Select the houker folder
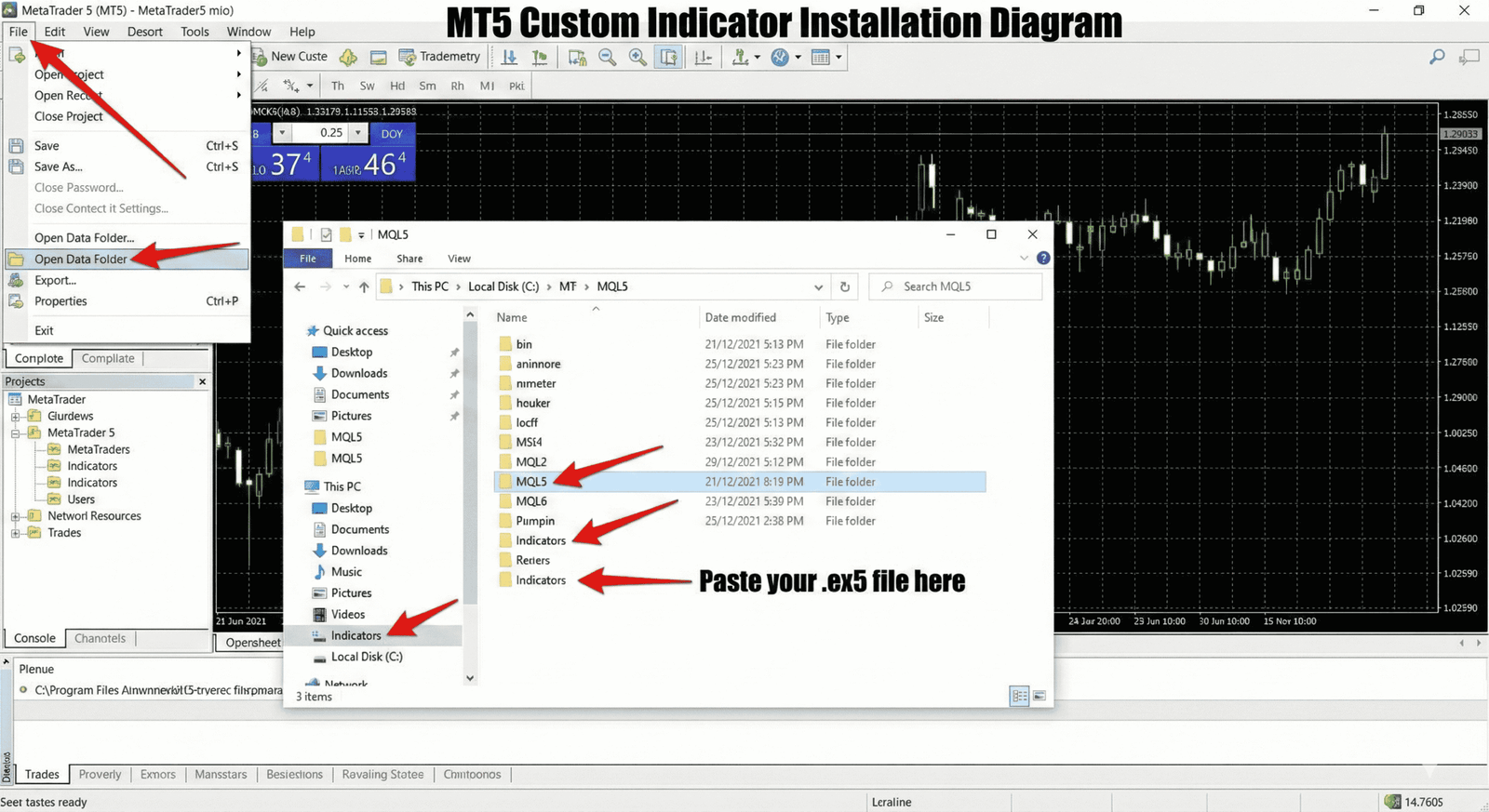 point(533,403)
